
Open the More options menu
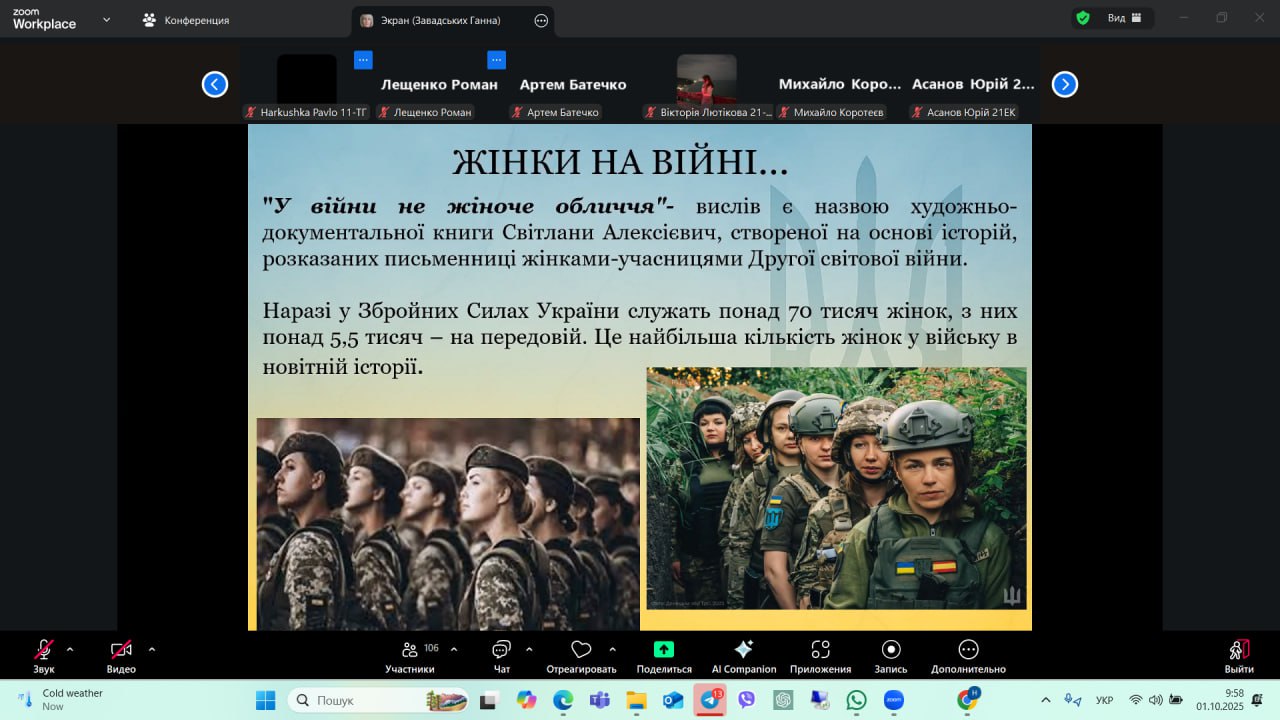click(968, 655)
